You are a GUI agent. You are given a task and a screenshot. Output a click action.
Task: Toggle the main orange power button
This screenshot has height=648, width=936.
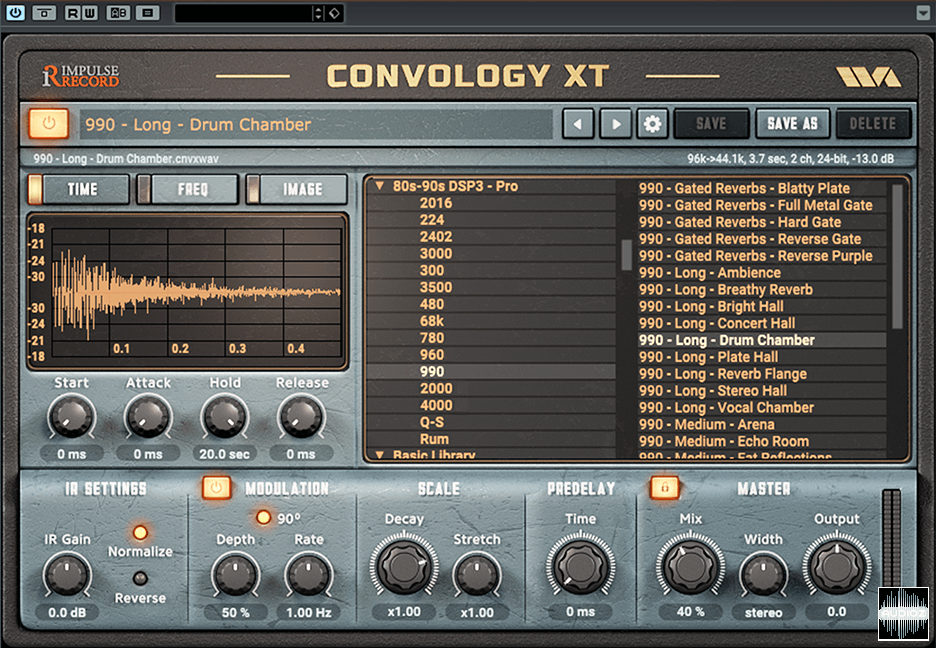[x=48, y=124]
